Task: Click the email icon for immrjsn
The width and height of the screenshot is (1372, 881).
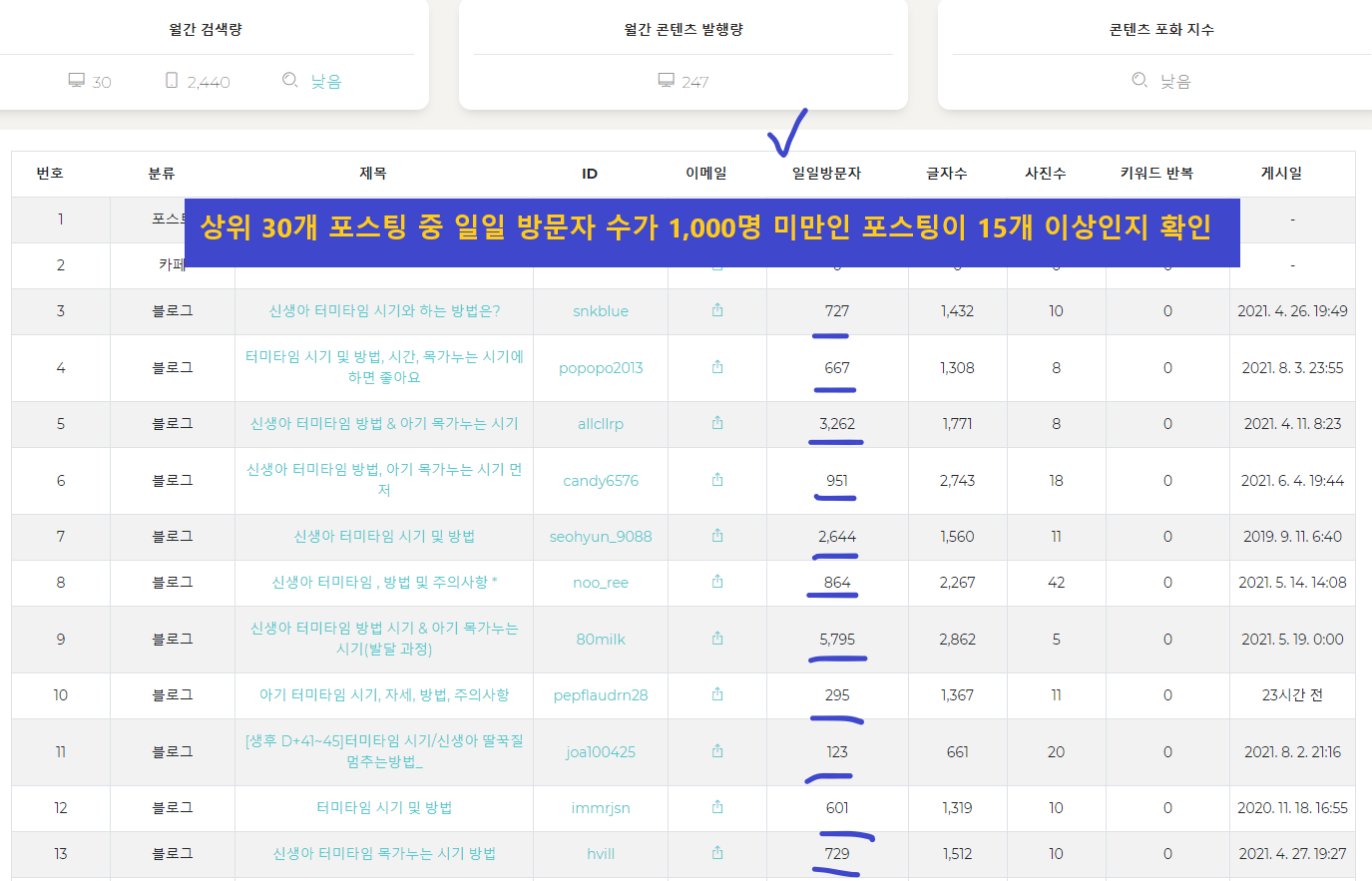Action: (717, 807)
